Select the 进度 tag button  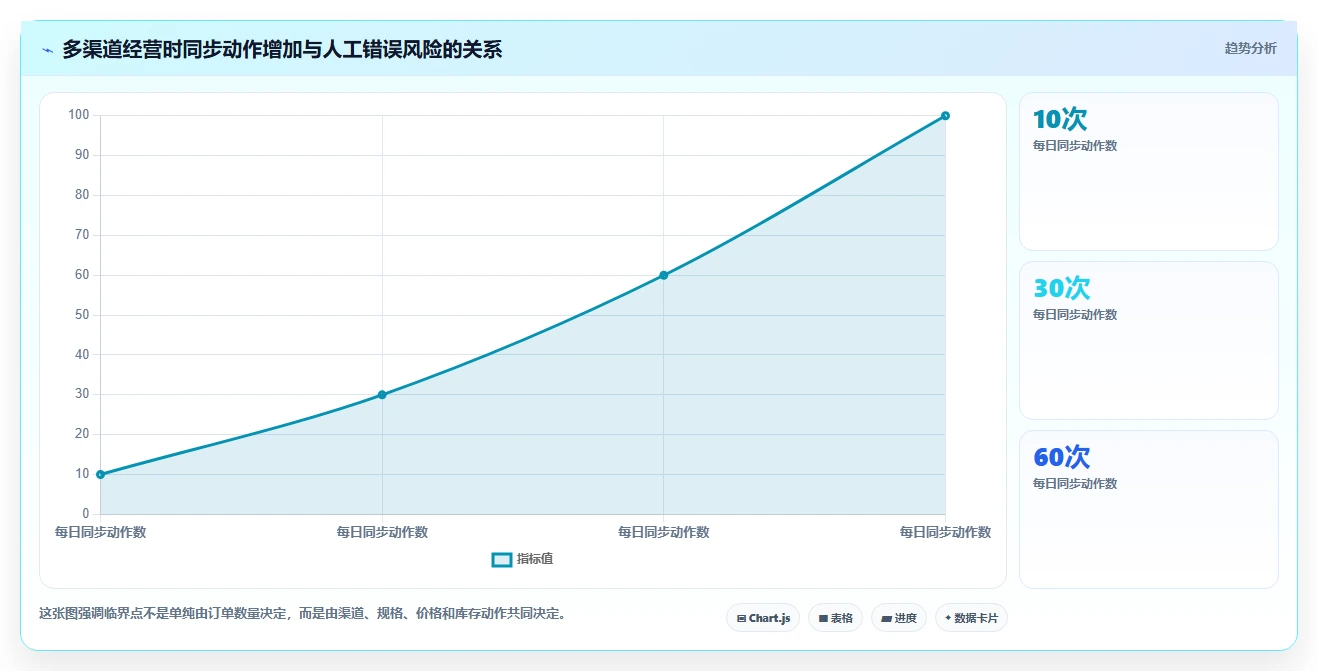tap(899, 618)
